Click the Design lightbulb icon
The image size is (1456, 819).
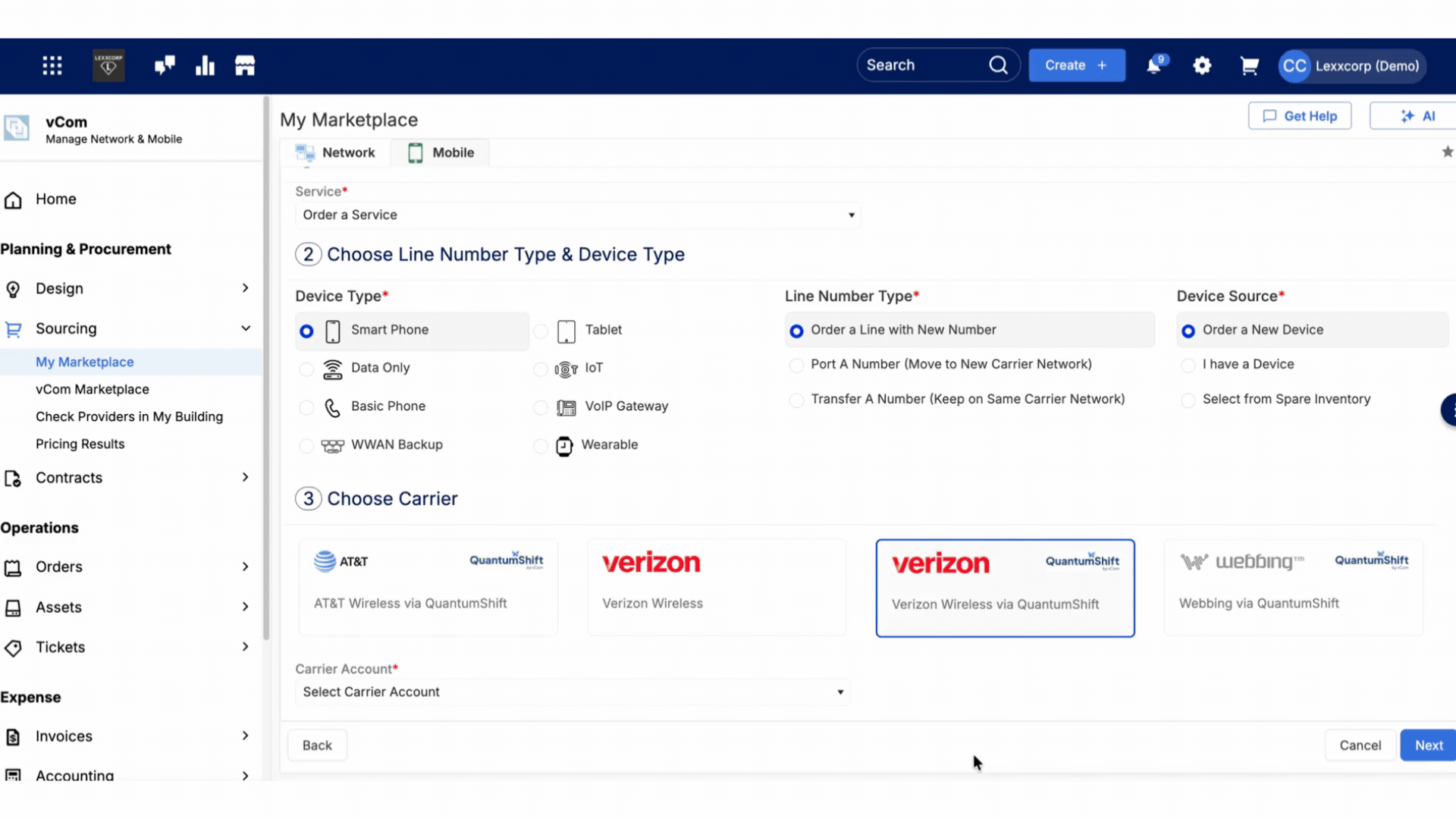click(13, 289)
